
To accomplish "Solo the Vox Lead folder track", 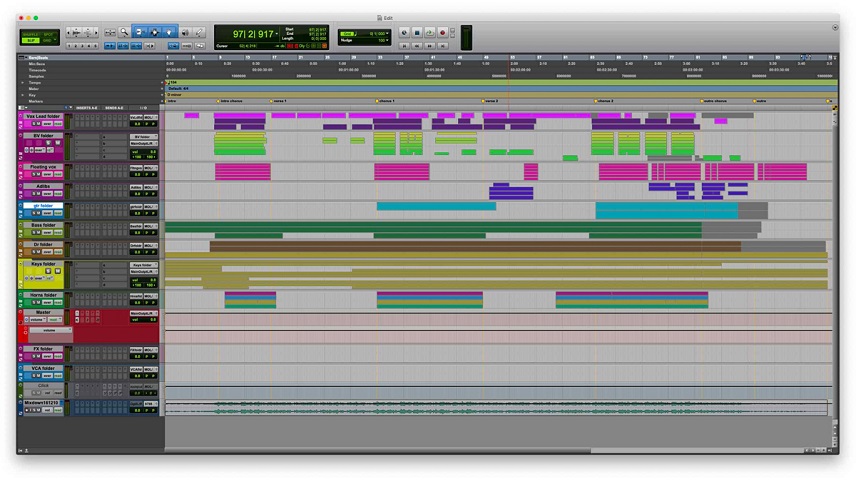I will [x=34, y=124].
